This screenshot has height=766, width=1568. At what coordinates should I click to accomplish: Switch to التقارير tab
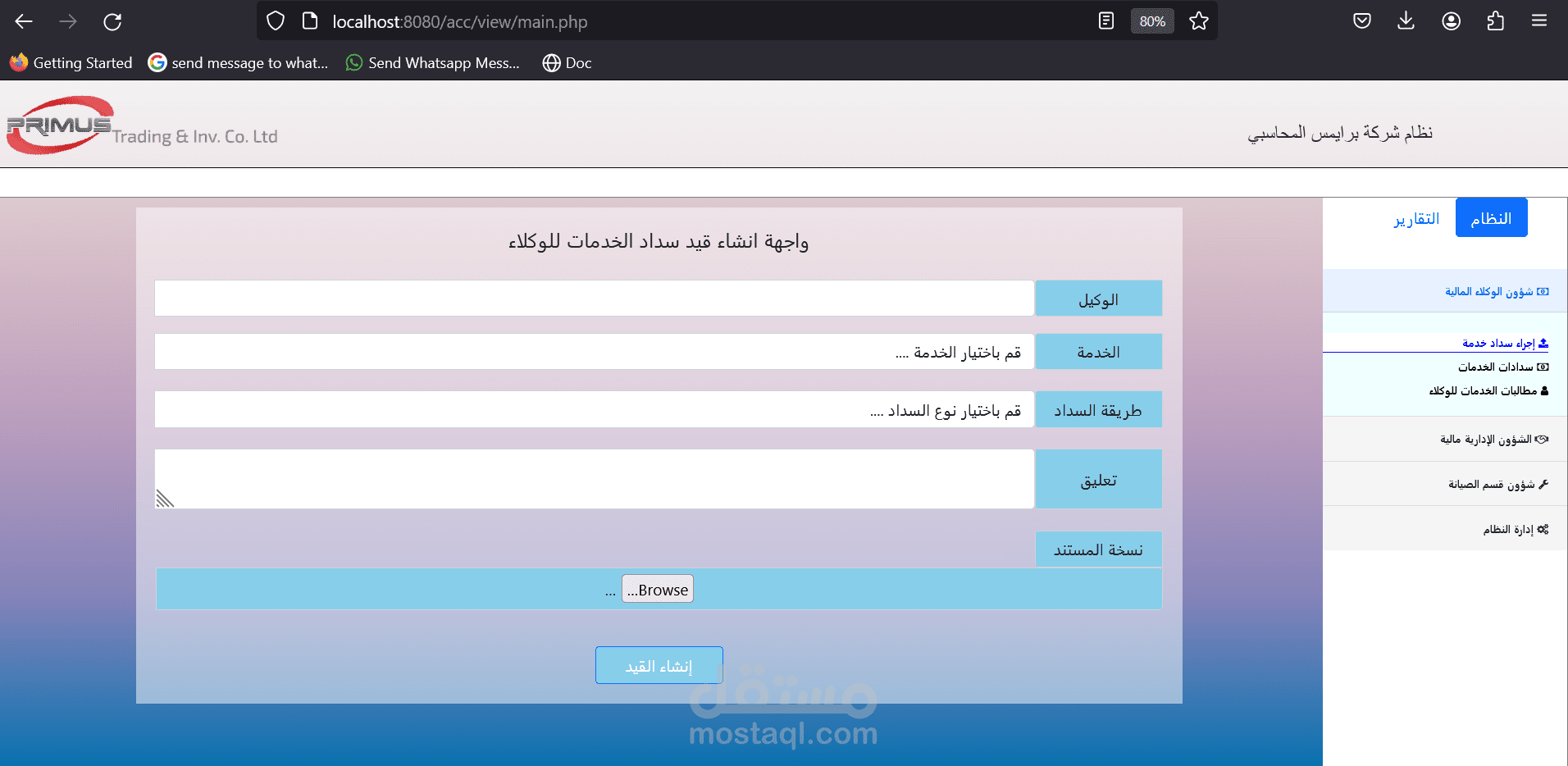[1416, 218]
